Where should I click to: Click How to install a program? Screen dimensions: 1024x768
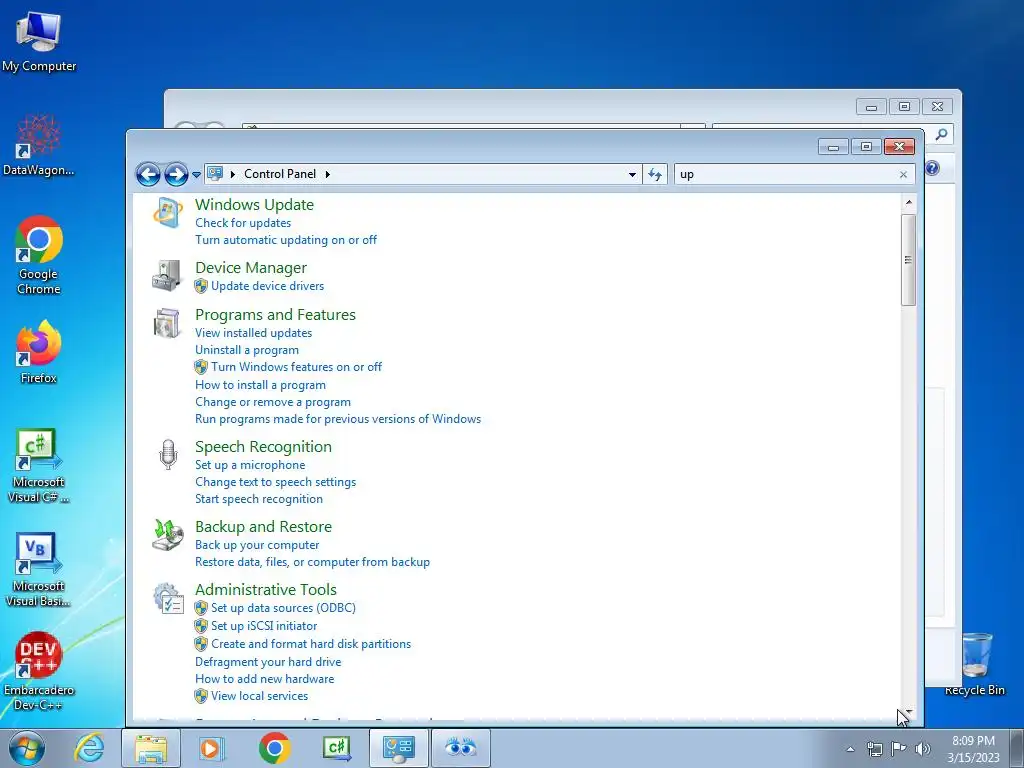point(261,385)
